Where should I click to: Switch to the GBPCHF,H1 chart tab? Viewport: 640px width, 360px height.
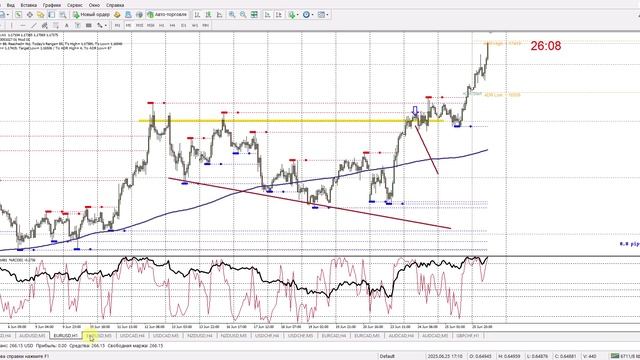(468, 336)
